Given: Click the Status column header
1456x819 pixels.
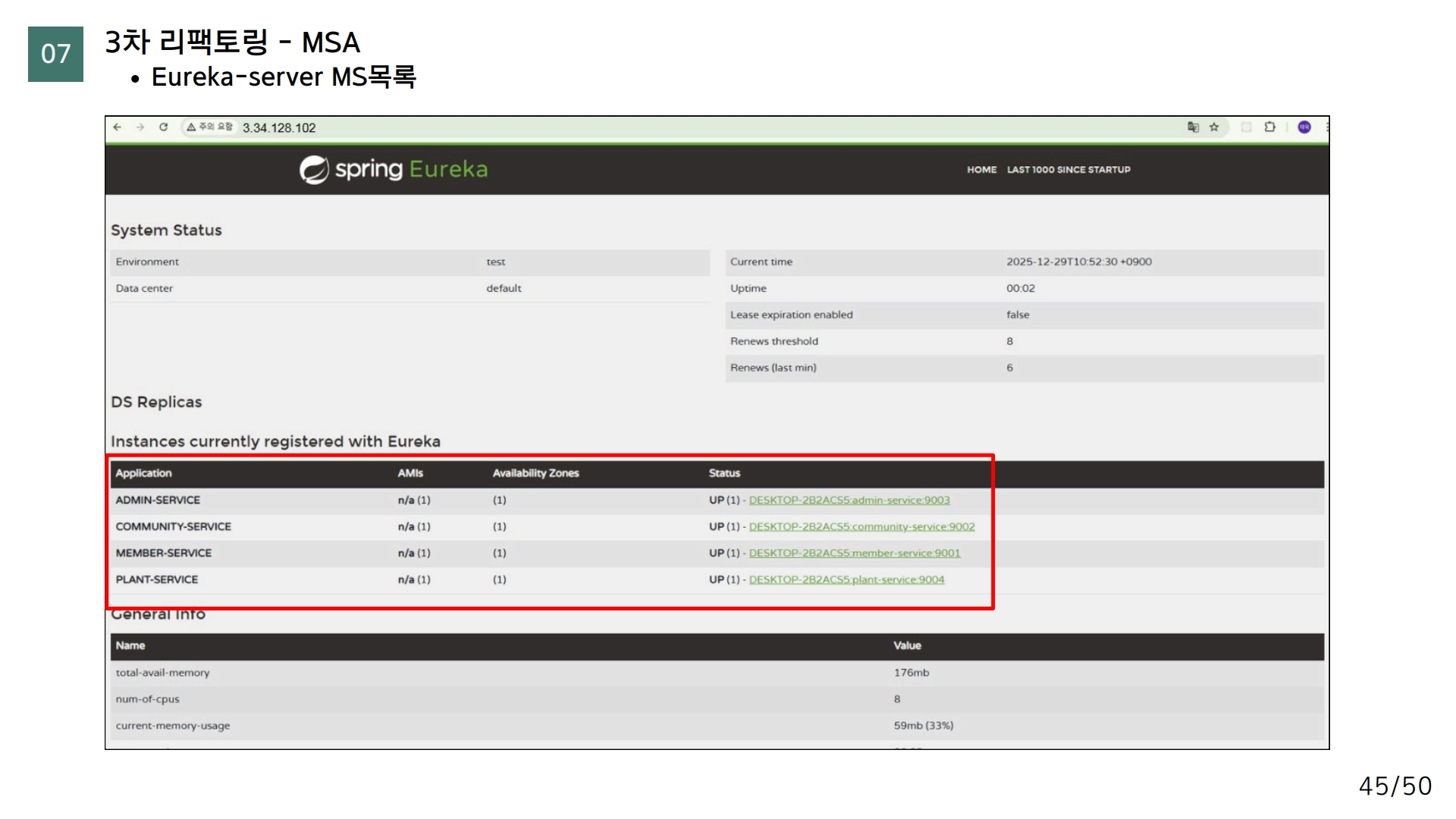Looking at the screenshot, I should point(724,473).
